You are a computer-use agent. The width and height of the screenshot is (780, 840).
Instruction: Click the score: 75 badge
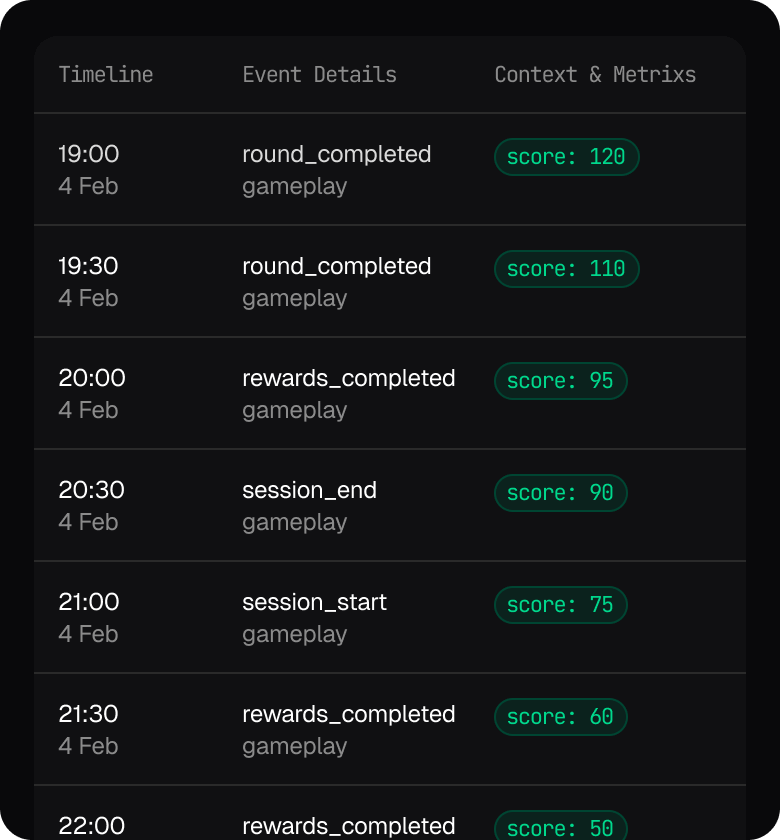click(560, 605)
